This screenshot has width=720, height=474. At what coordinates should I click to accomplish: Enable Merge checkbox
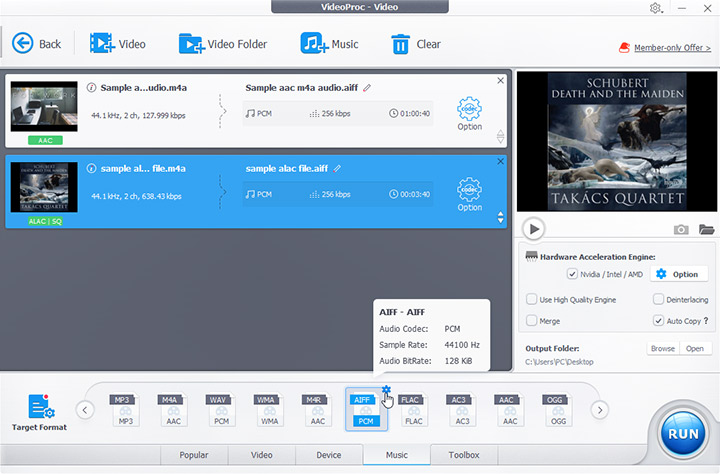coord(531,321)
